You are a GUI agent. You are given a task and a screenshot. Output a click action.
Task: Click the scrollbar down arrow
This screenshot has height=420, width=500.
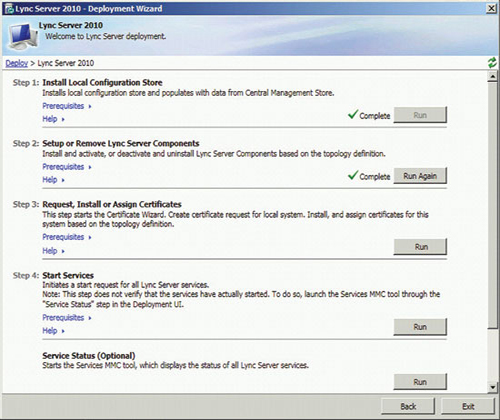click(x=492, y=387)
